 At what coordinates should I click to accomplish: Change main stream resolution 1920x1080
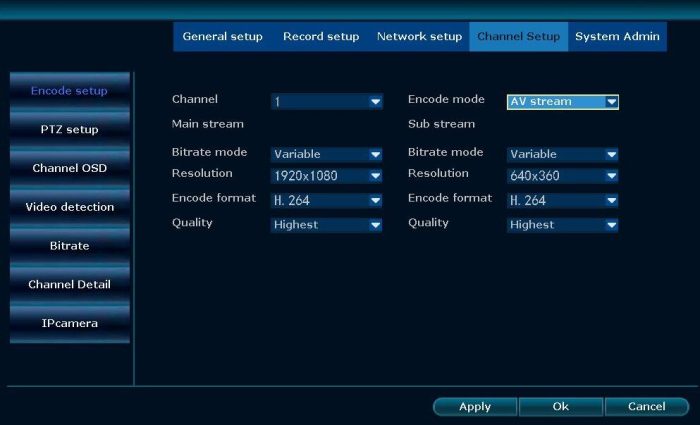pos(327,176)
